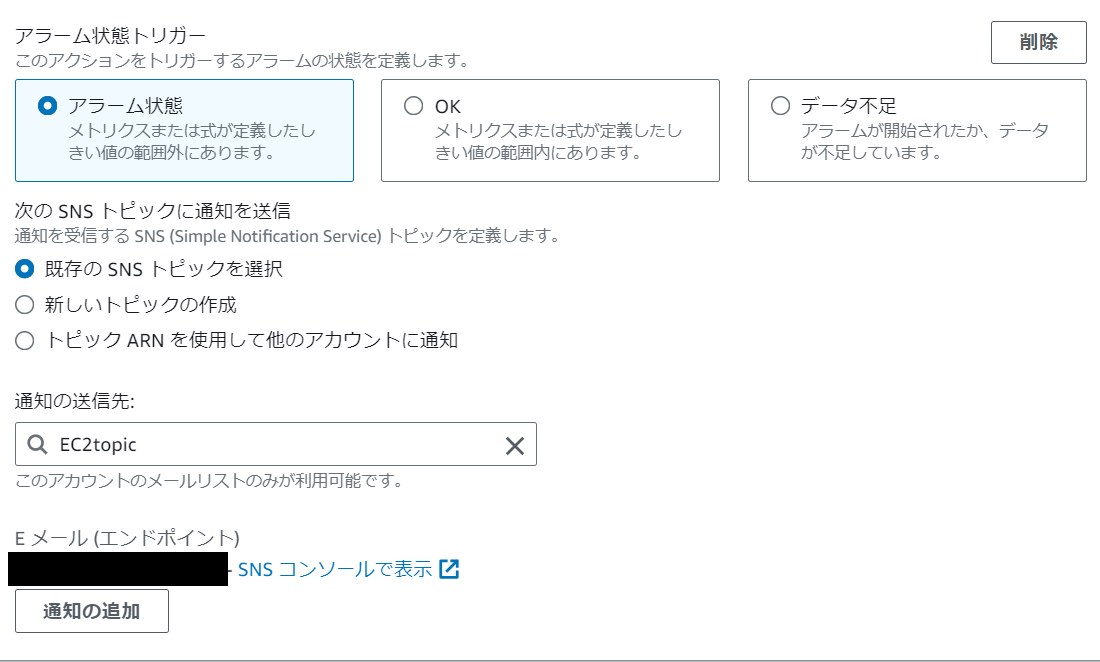Open the SNS コンソールで表示 link

click(x=335, y=569)
